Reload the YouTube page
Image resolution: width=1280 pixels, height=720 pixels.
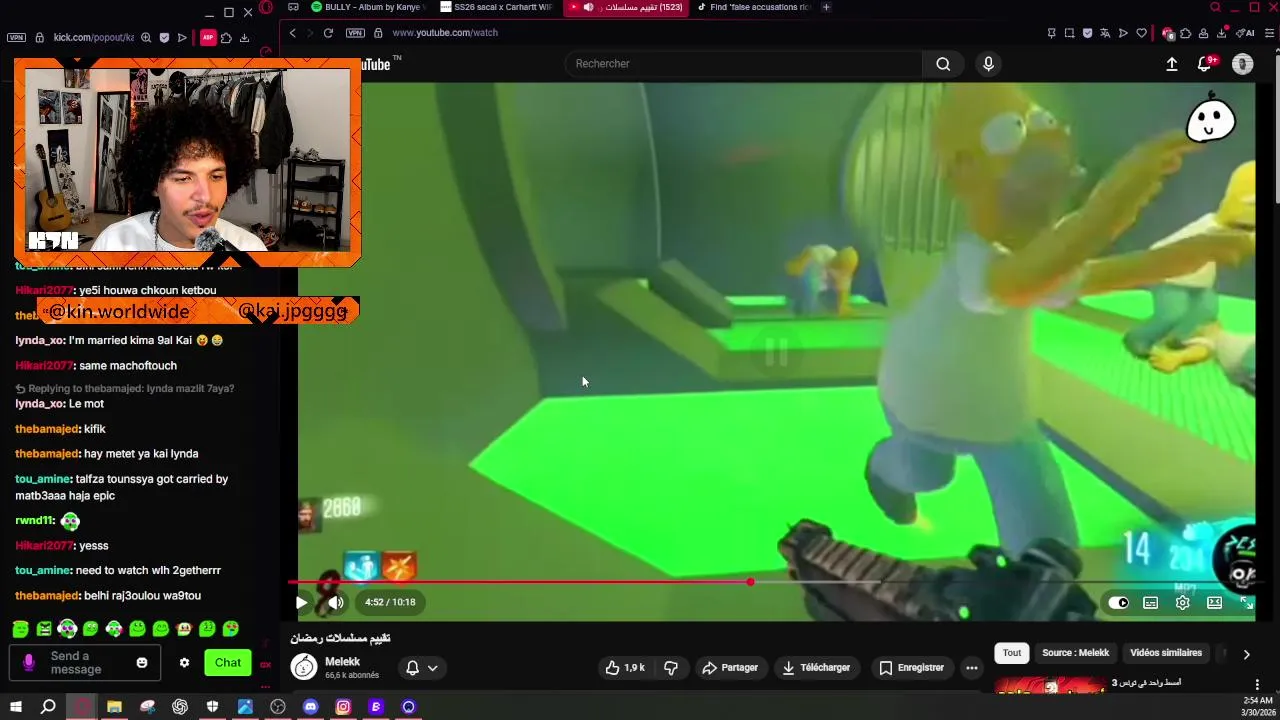click(x=328, y=33)
